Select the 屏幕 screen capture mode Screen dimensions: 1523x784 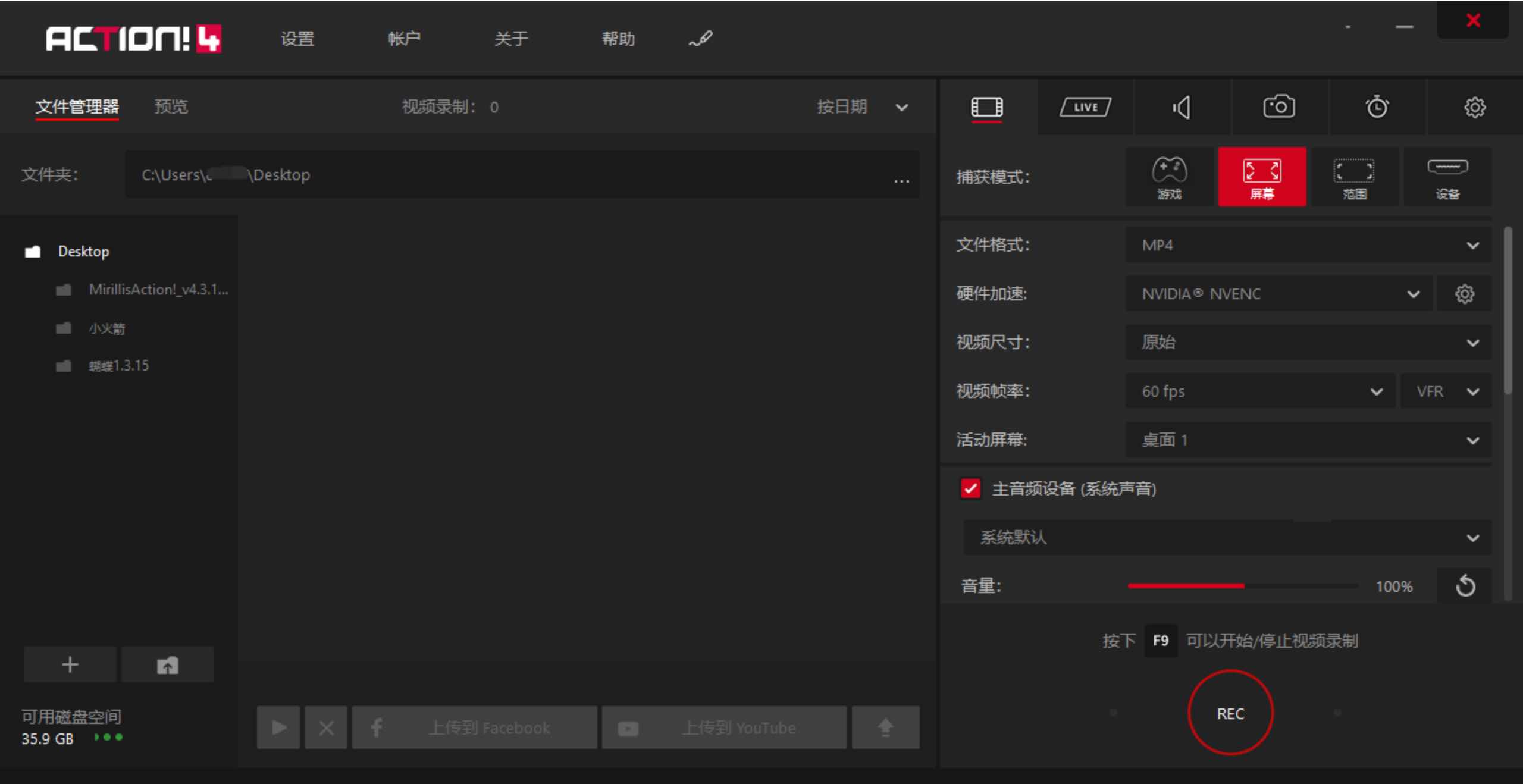click(1262, 177)
